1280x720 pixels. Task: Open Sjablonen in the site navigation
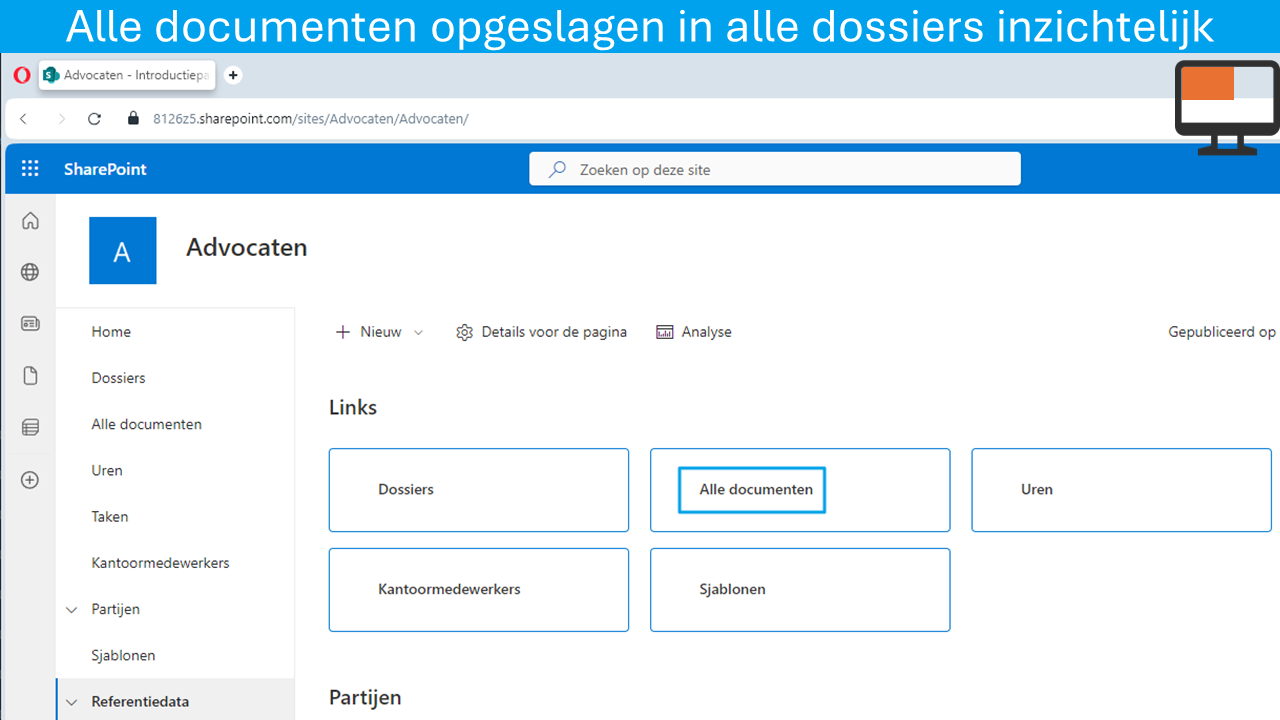click(123, 655)
